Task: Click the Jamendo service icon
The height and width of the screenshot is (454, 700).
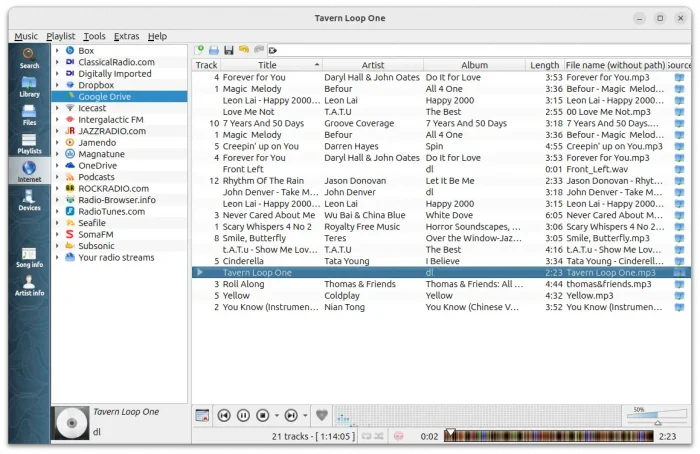Action: coord(70,142)
